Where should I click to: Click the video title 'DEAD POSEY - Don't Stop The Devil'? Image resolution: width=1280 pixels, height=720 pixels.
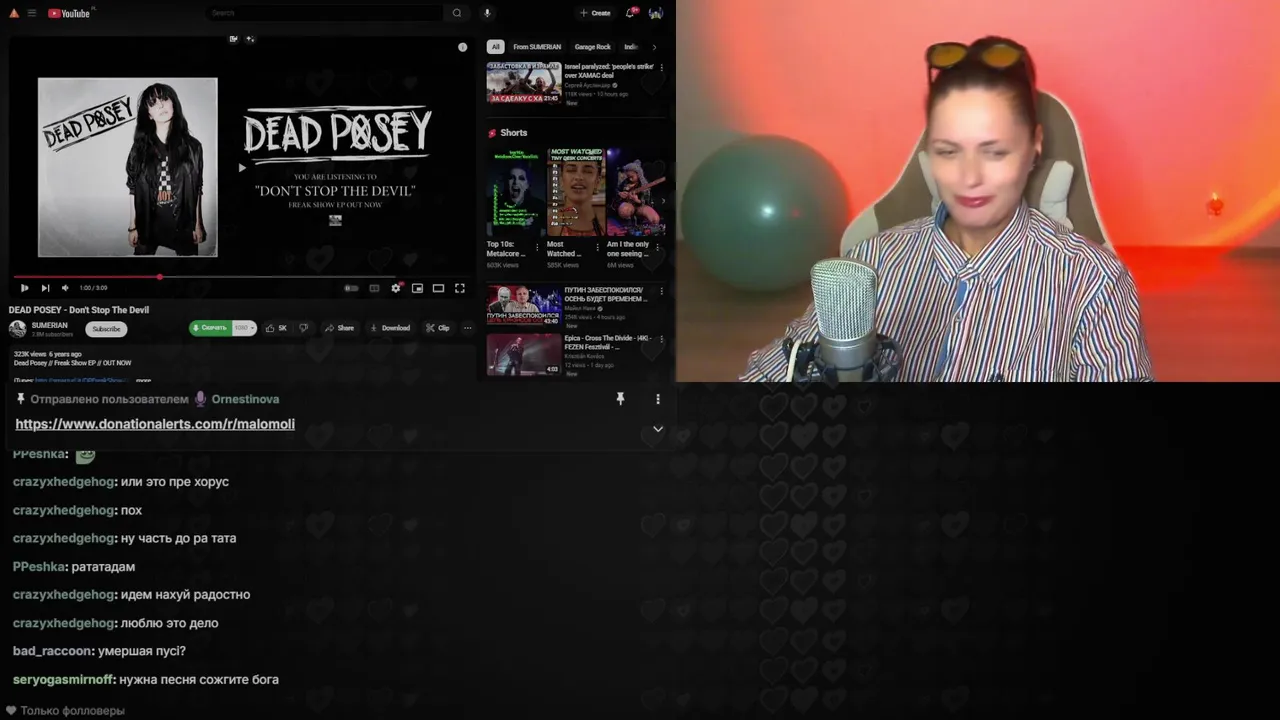point(79,310)
